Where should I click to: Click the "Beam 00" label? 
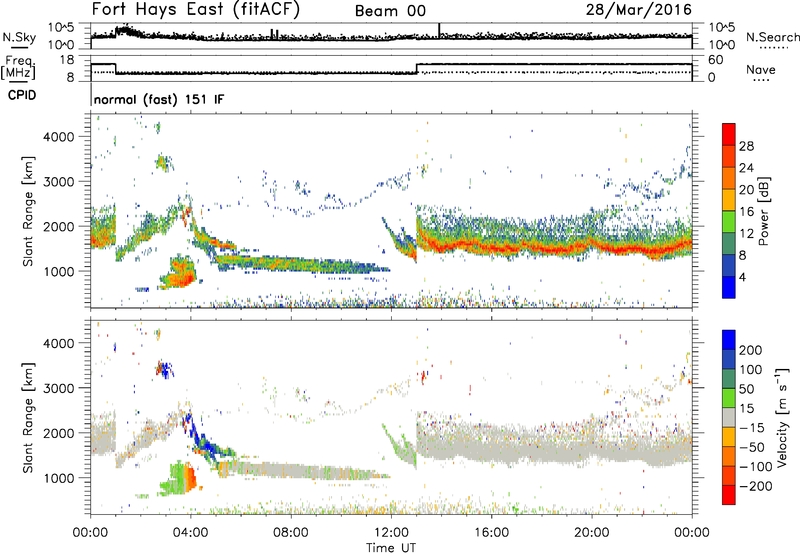click(390, 11)
